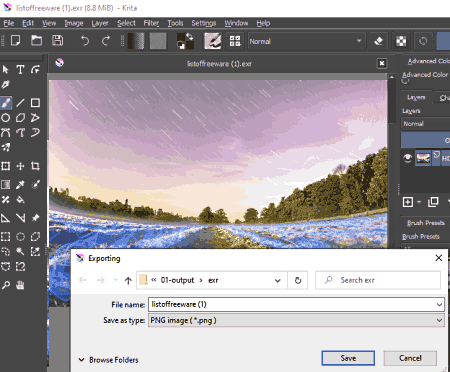
Task: Select the Assistant tool
Action: coord(5,218)
